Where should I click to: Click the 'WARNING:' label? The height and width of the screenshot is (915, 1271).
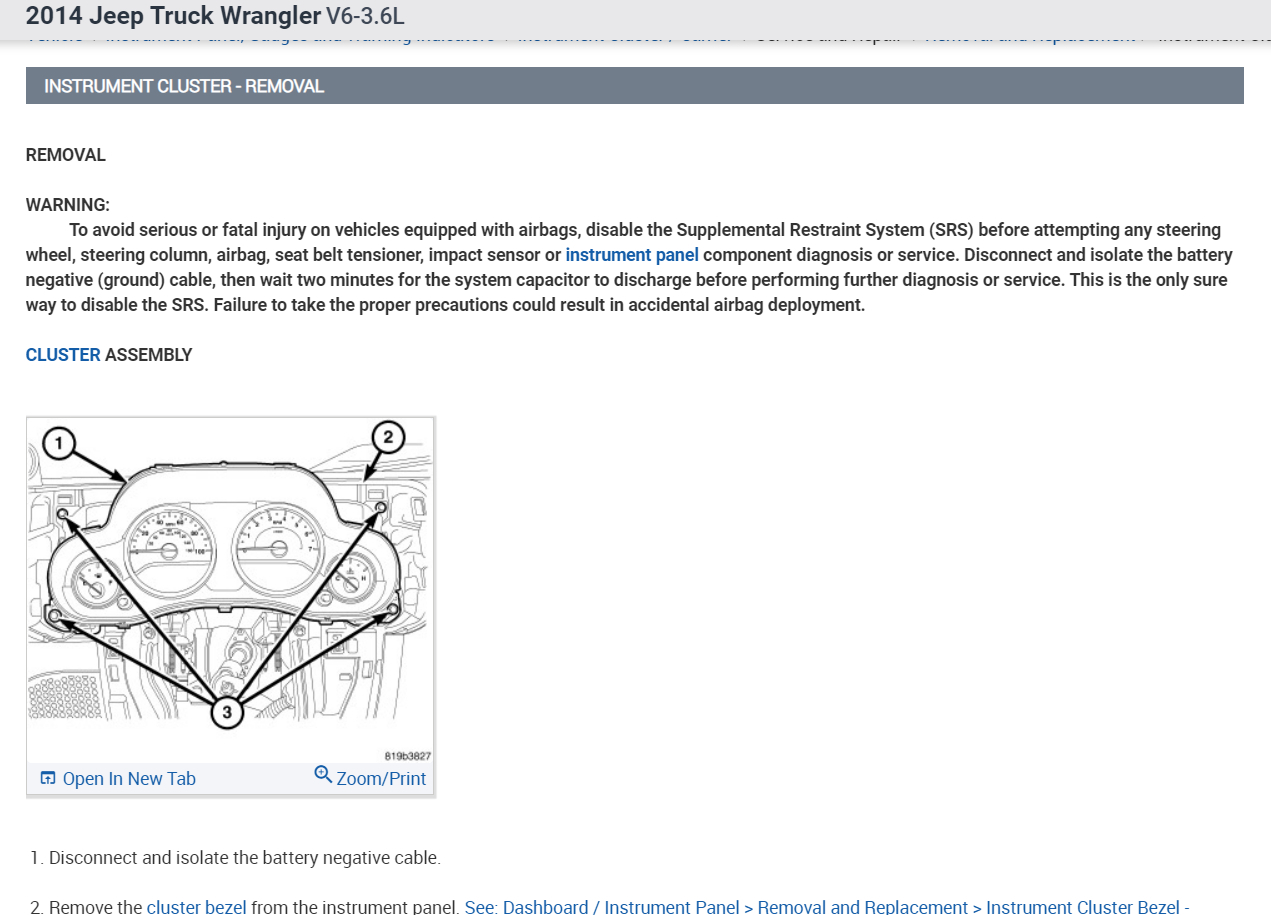(68, 205)
